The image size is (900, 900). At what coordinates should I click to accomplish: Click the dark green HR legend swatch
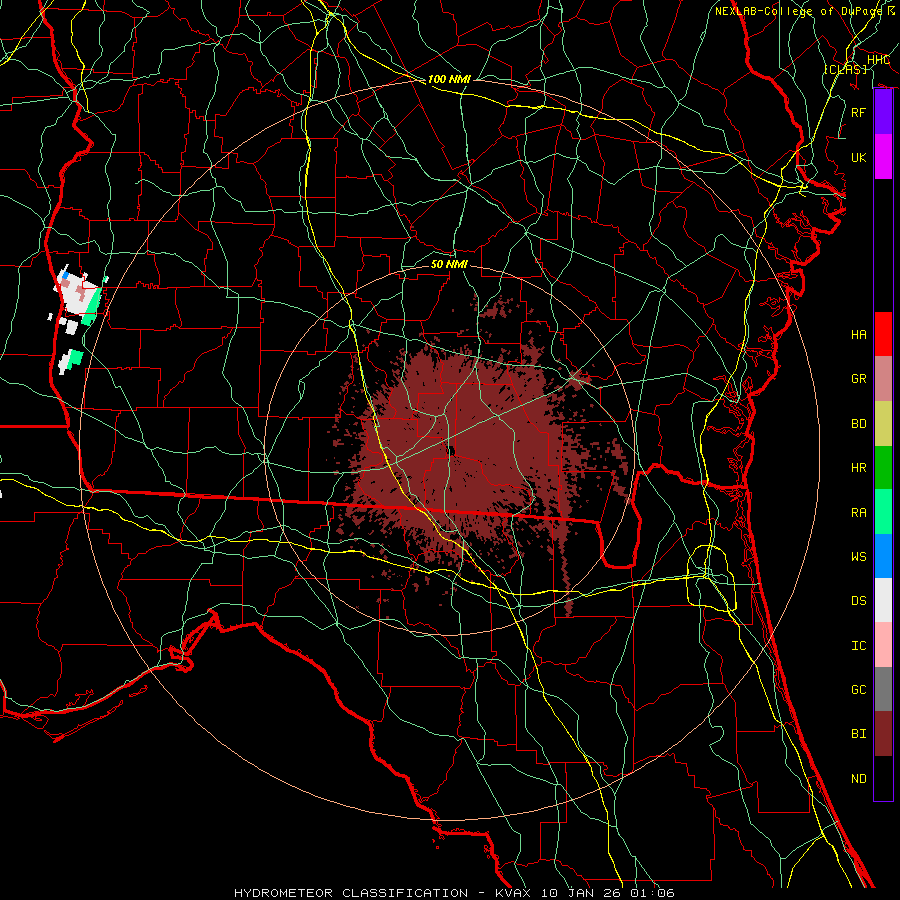883,467
